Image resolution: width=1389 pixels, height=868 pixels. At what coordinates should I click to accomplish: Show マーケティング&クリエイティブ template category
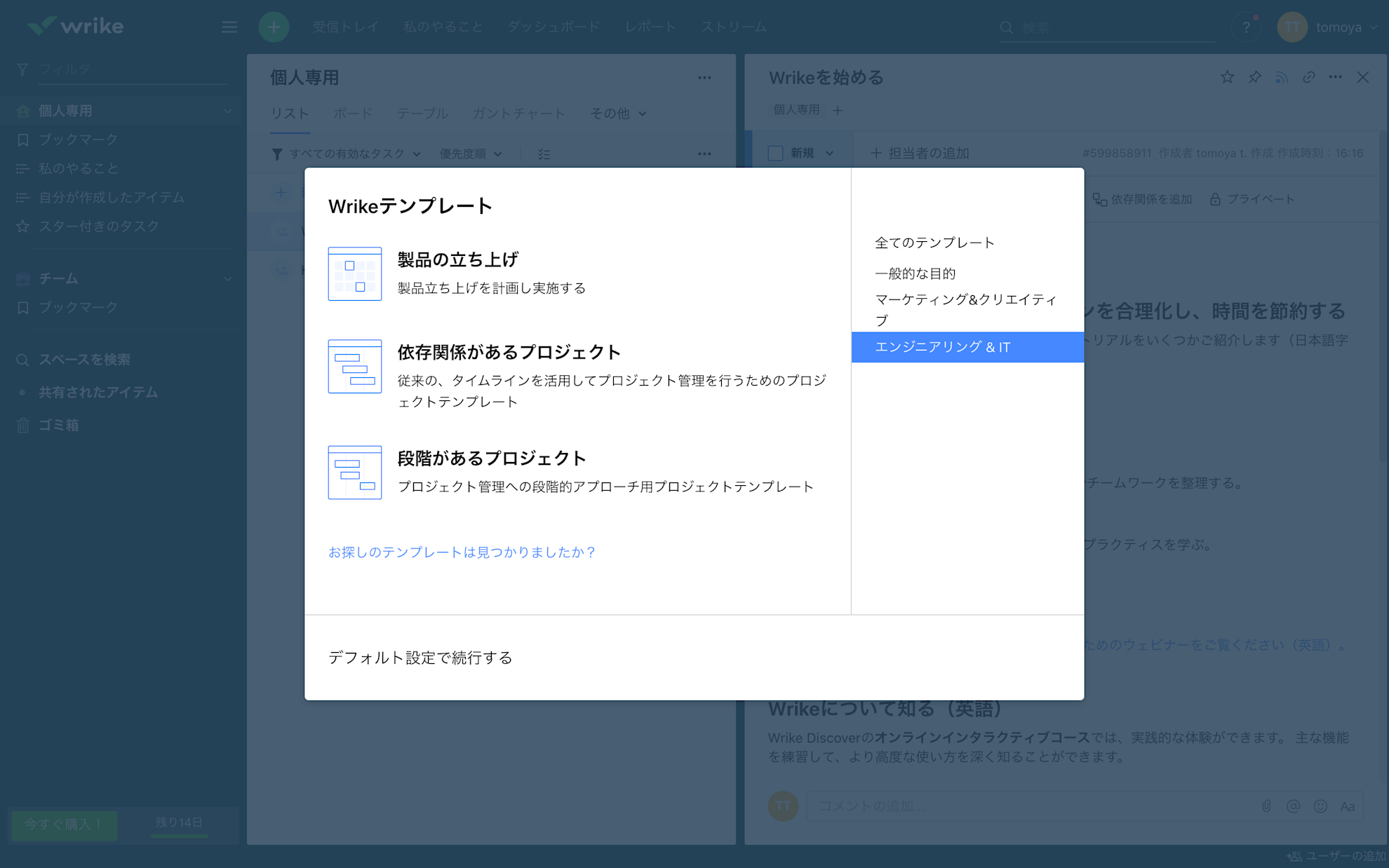point(966,309)
